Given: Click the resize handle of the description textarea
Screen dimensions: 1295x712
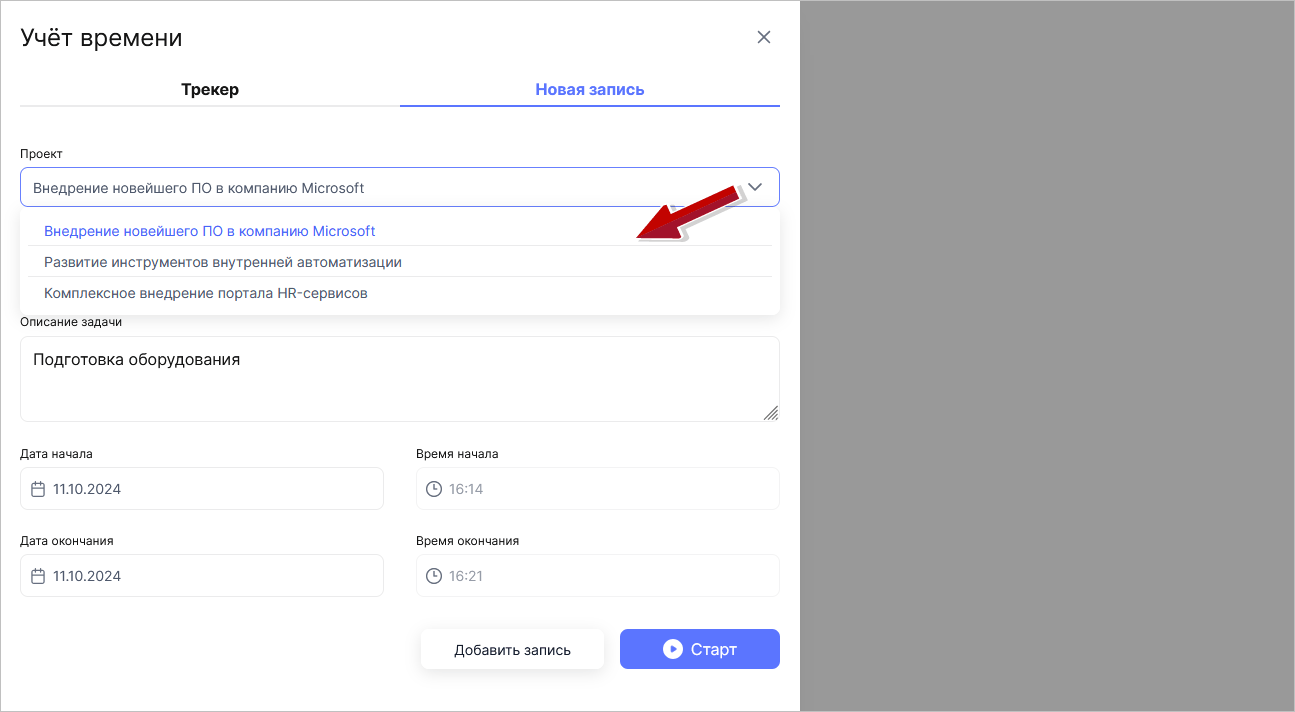Looking at the screenshot, I should 770,411.
